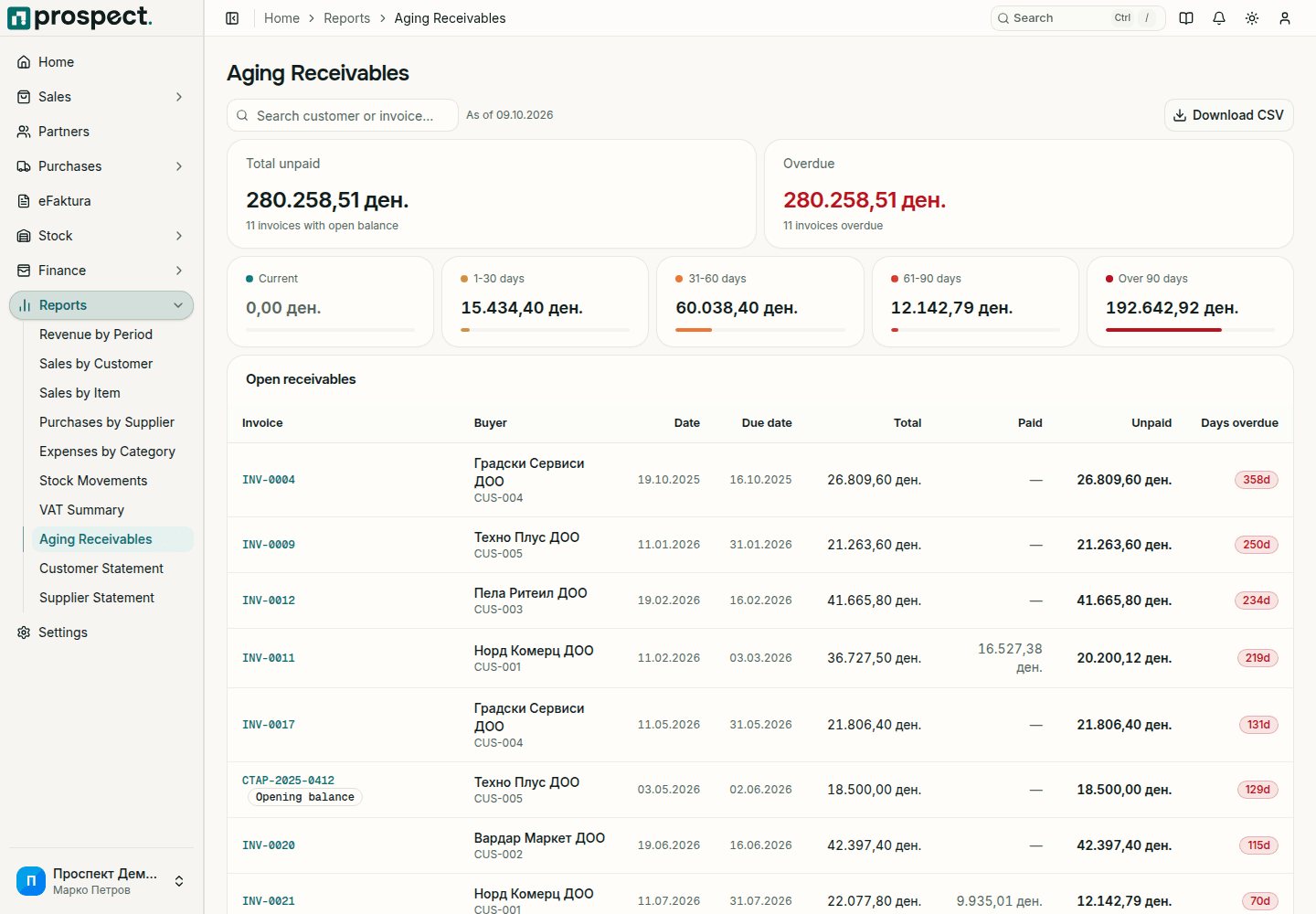Click the Sales cart icon in sidebar
This screenshot has height=914, width=1316.
24,97
